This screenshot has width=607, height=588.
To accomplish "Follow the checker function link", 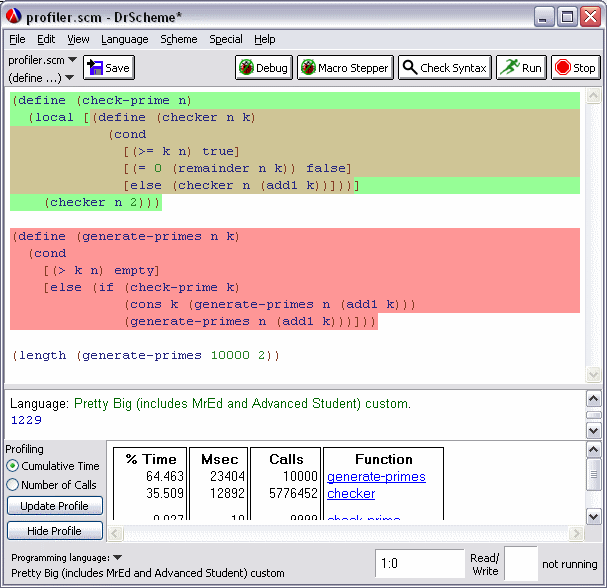I will (351, 494).
